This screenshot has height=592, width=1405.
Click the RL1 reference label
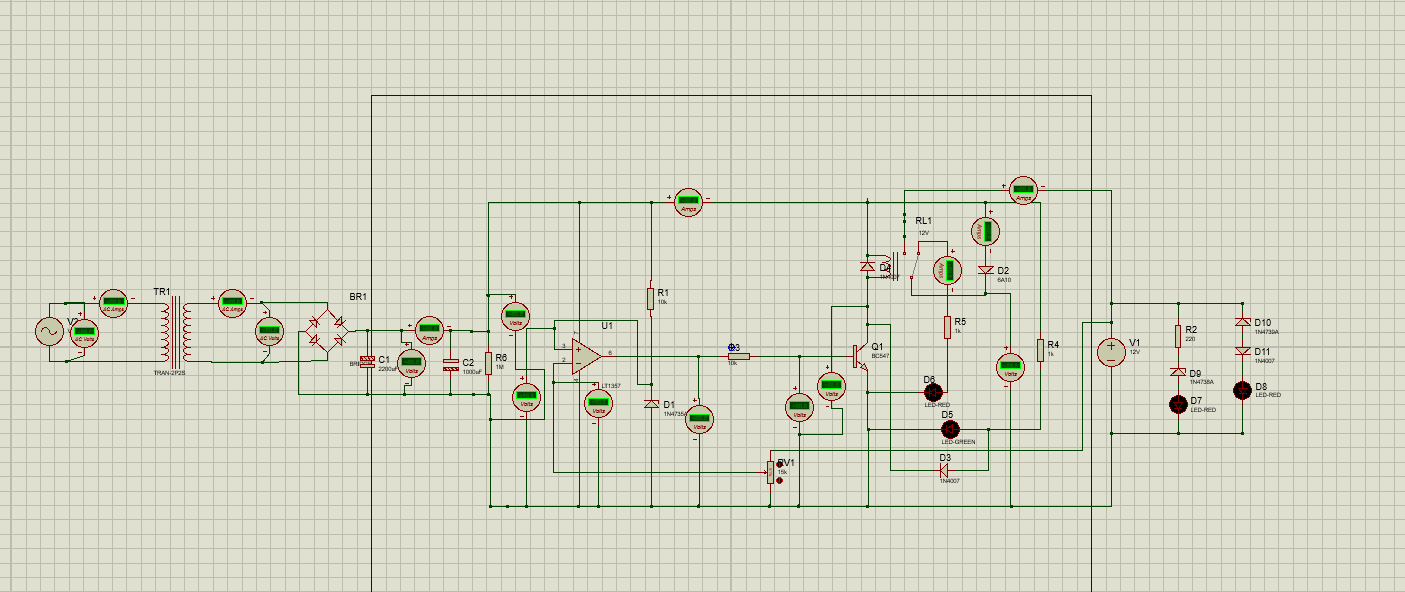tap(923, 221)
